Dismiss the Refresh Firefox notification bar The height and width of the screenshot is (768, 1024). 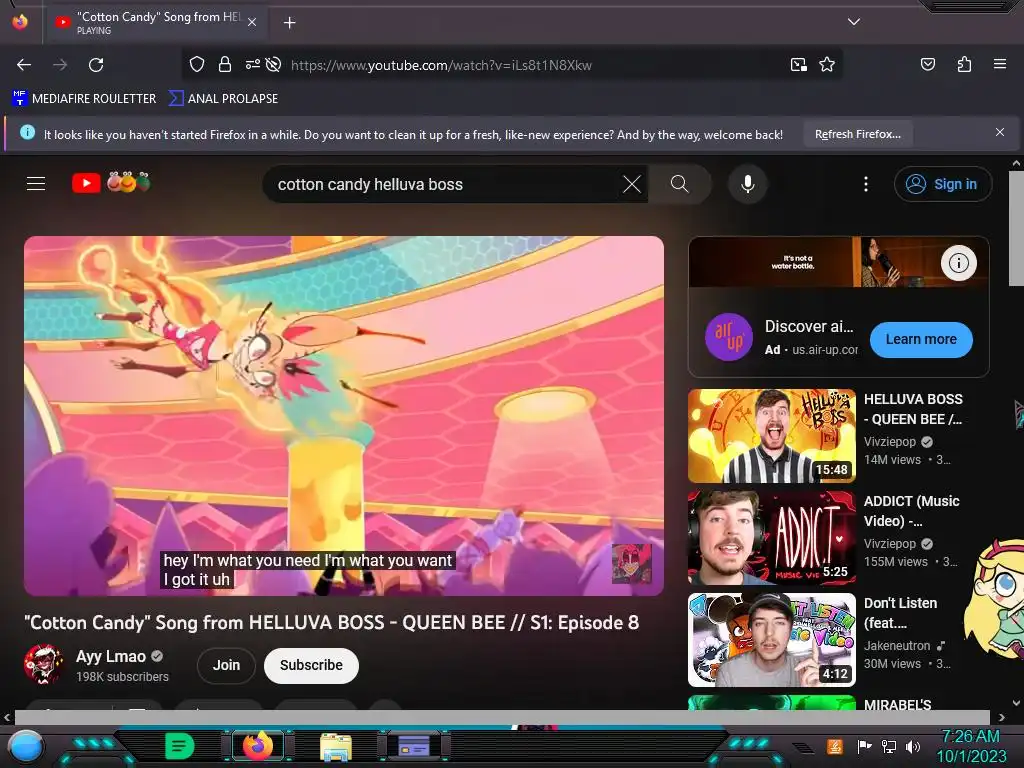point(999,133)
